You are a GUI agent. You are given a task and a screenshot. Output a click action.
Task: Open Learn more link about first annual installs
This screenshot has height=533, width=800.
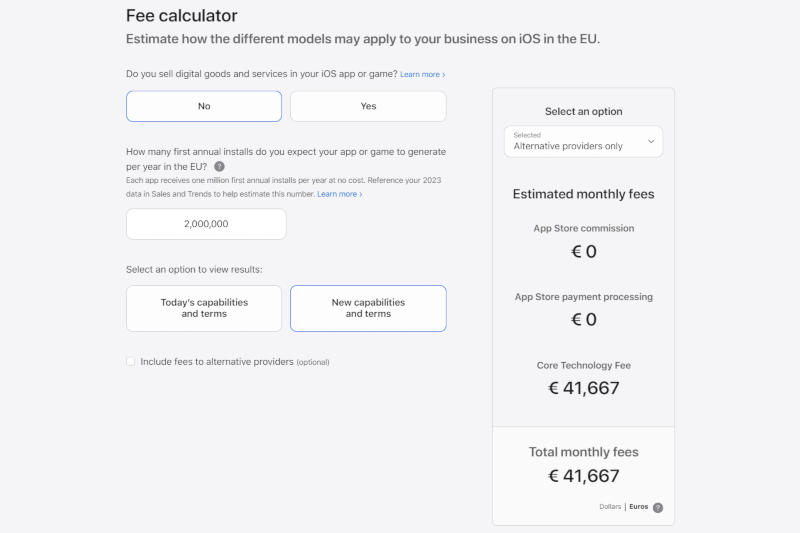[x=339, y=194]
